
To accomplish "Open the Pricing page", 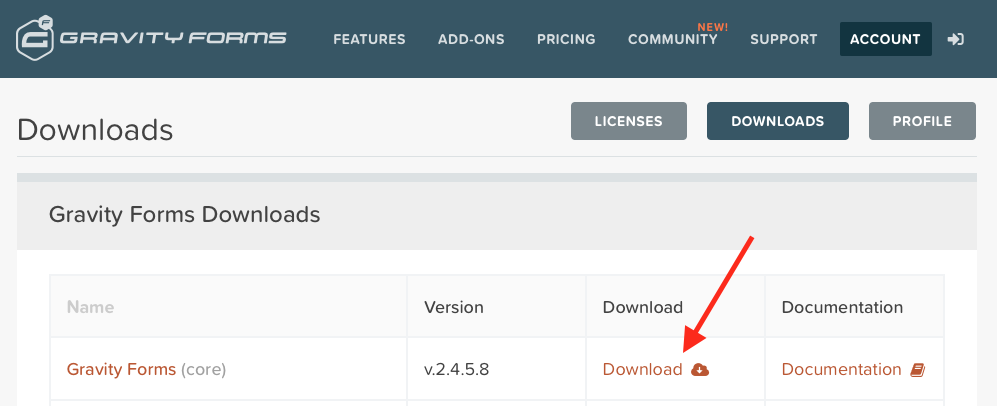I will [x=566, y=40].
